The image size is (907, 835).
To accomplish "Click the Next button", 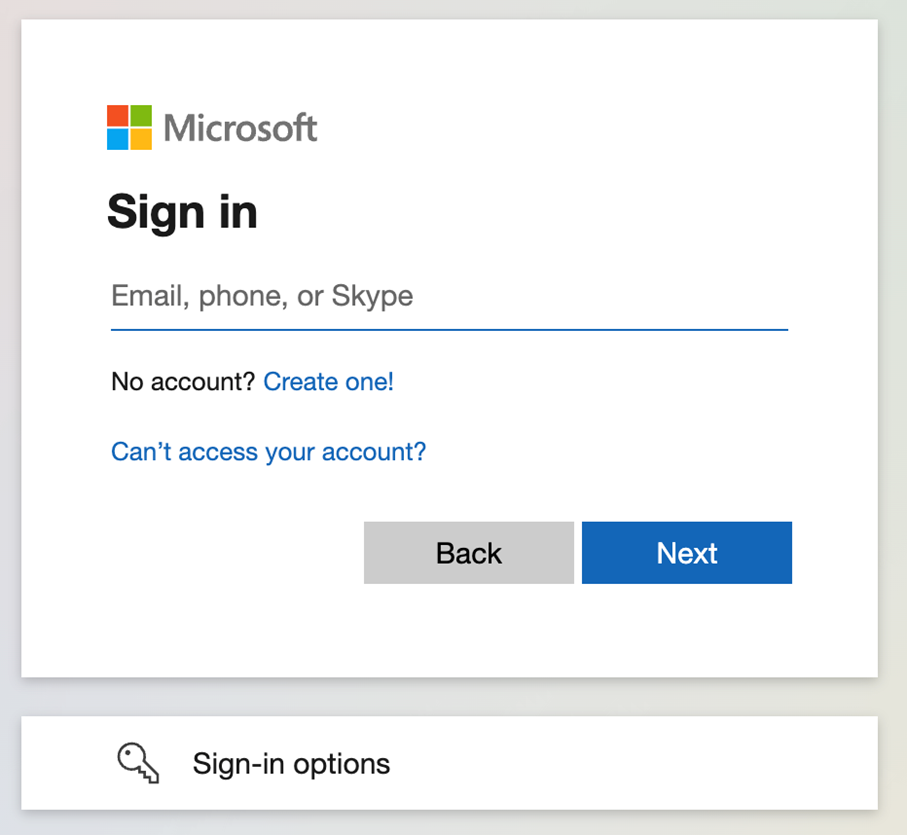I will 687,553.
